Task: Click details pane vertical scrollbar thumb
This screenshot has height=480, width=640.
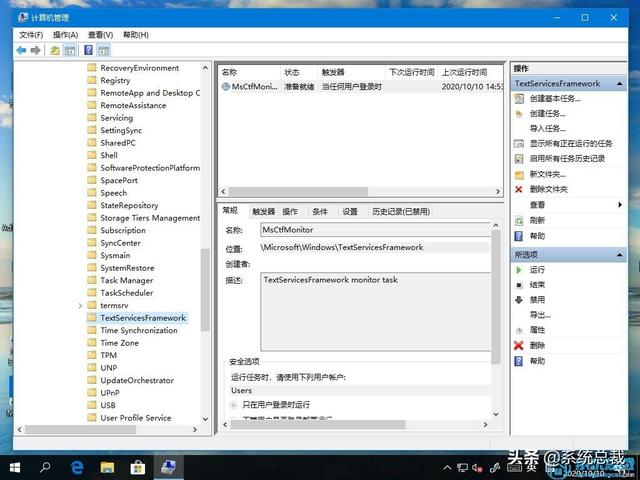Action: pyautogui.click(x=496, y=297)
